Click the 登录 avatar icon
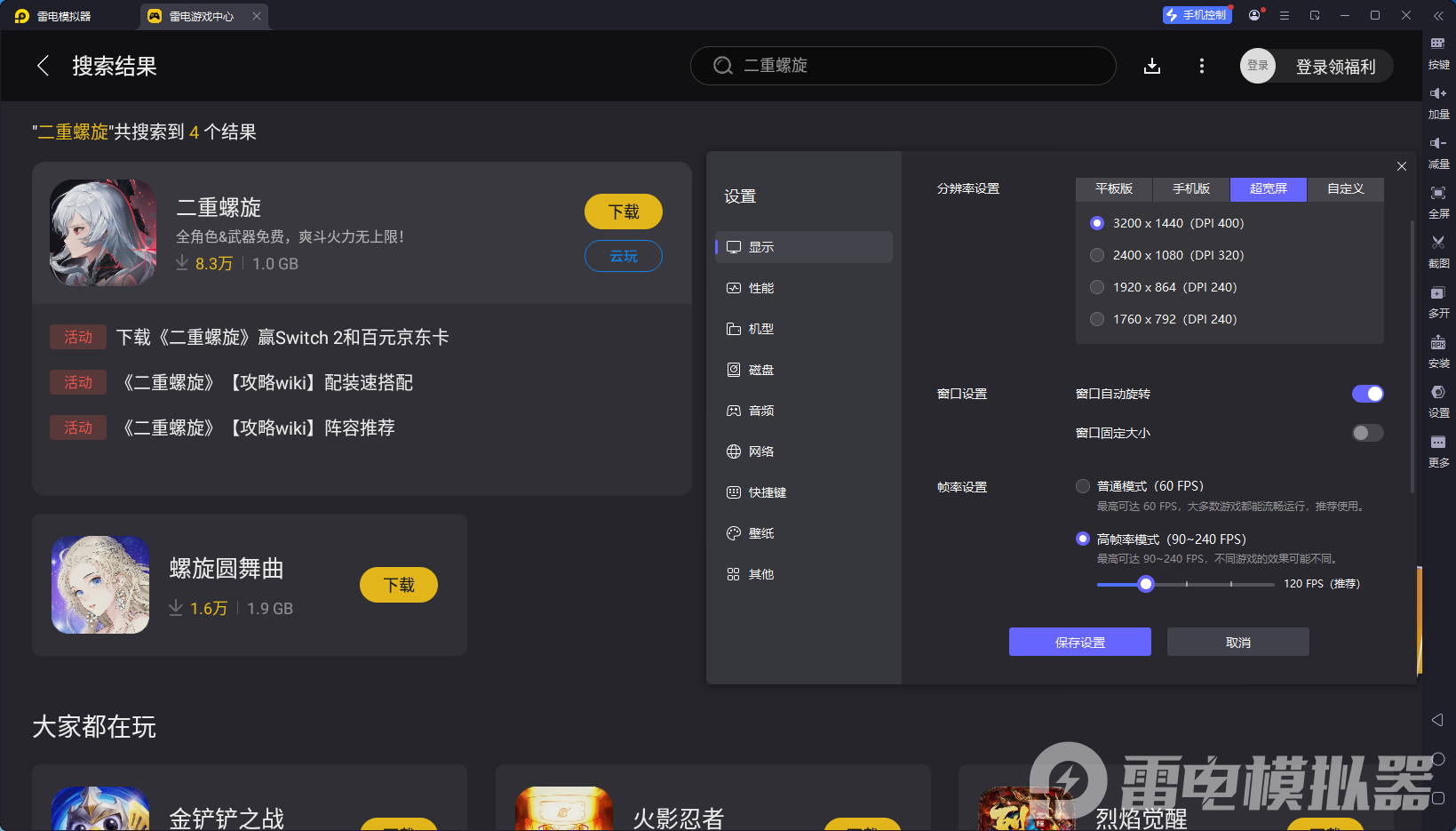 click(1258, 66)
